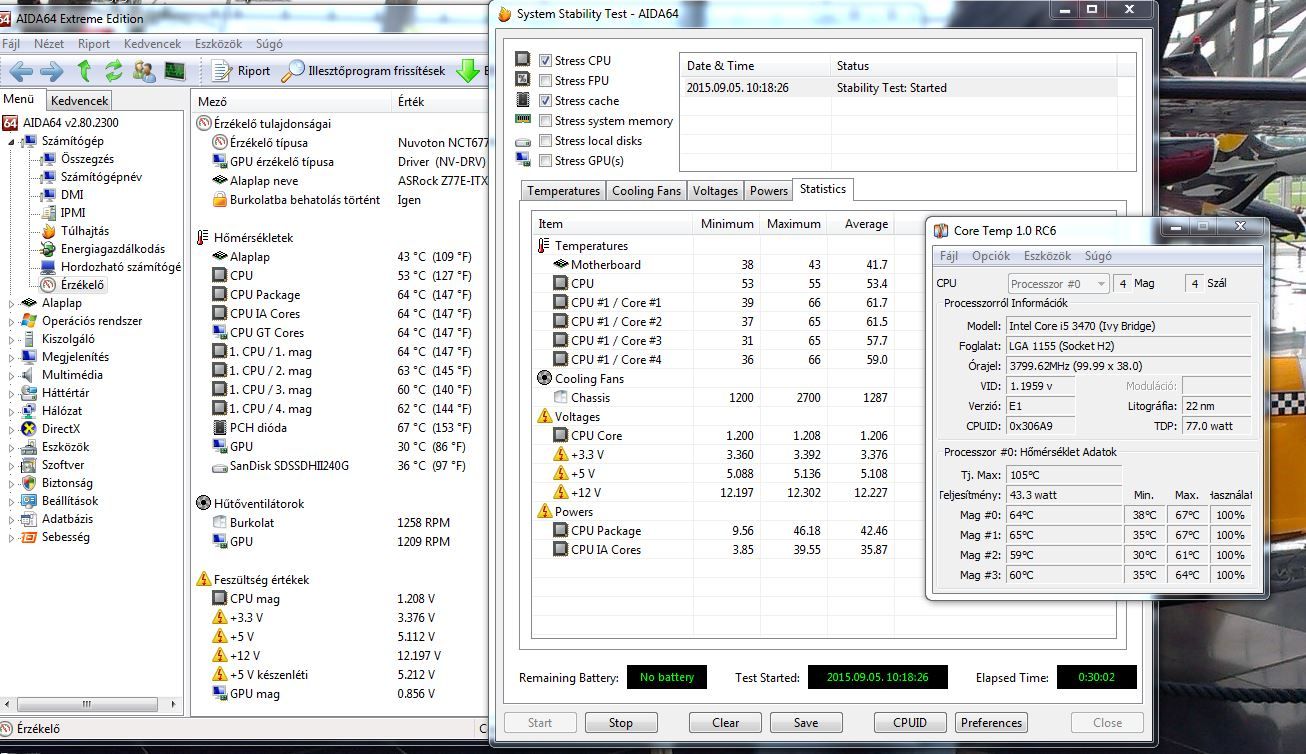This screenshot has width=1306, height=754.
Task: Switch to the Powers tab
Action: click(x=768, y=191)
